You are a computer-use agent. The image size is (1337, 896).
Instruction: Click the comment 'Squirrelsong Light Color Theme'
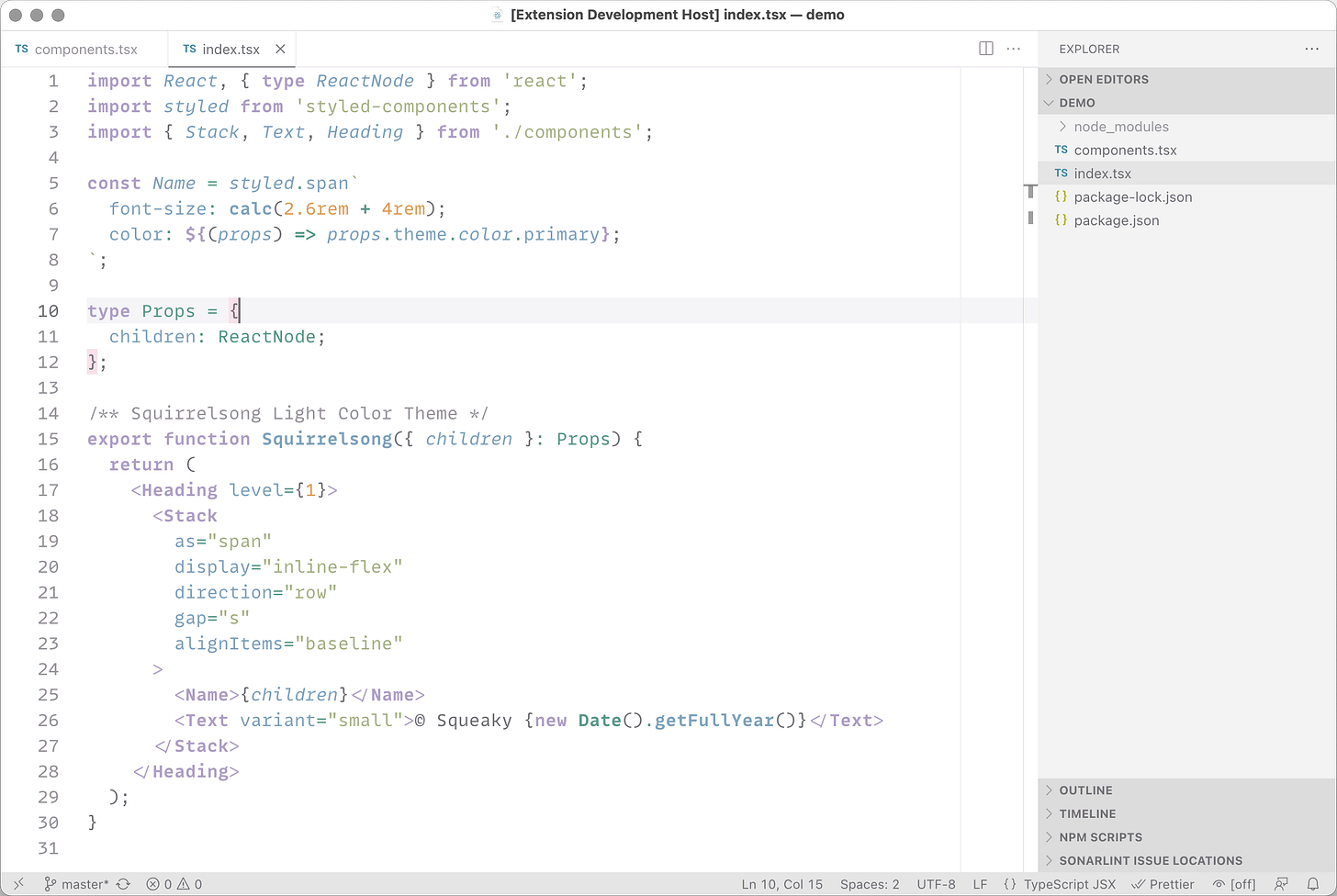[294, 413]
